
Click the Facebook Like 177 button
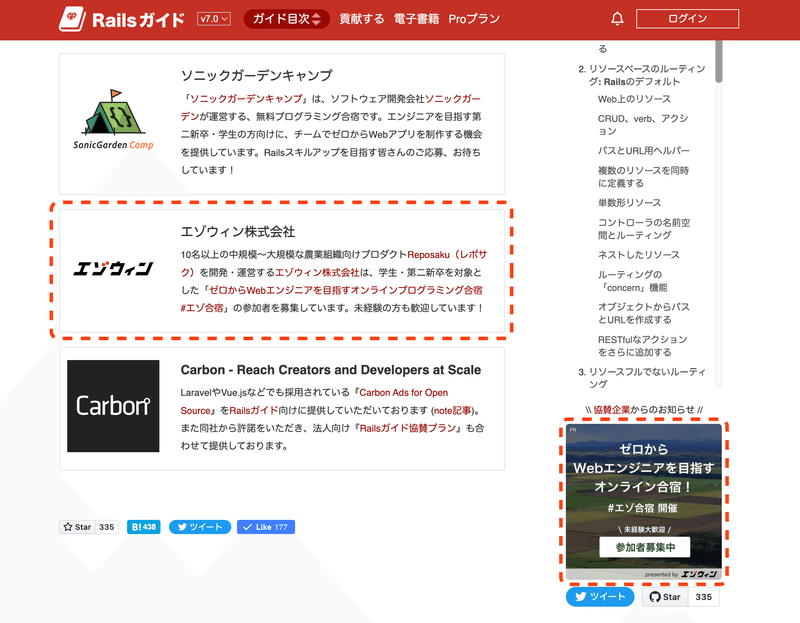[266, 527]
